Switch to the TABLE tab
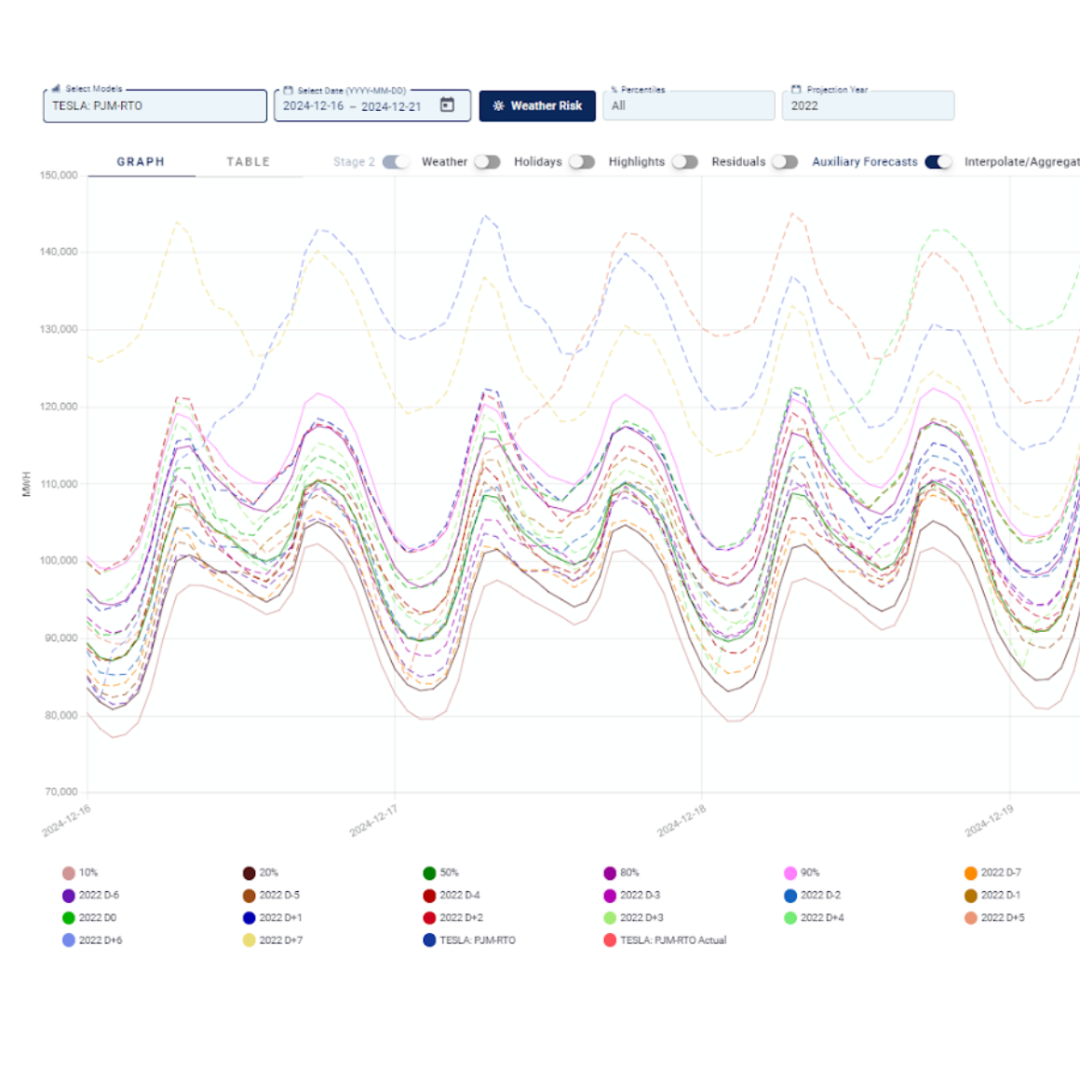 [x=248, y=161]
